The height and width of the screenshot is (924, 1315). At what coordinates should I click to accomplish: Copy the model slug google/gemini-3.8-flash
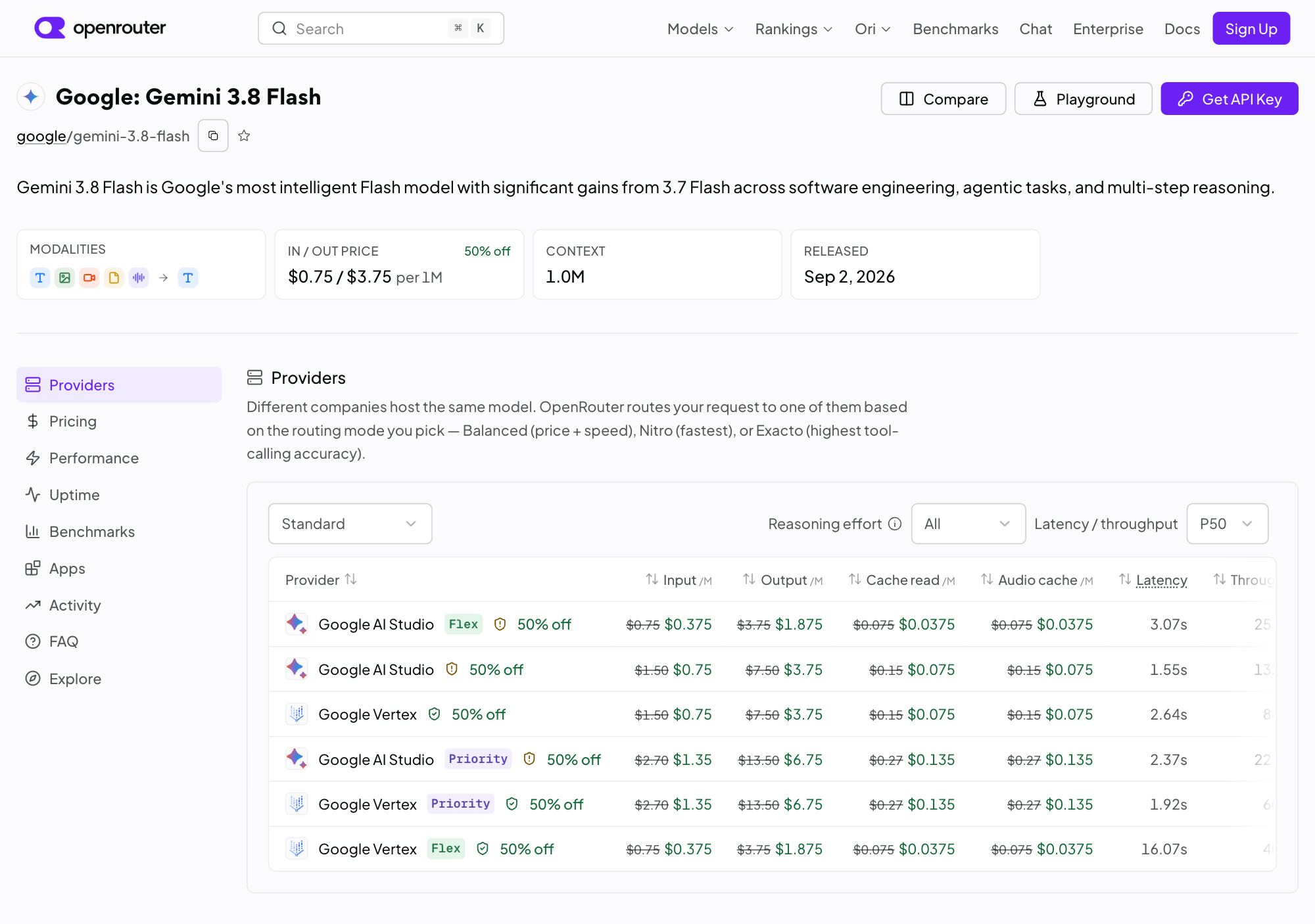(x=213, y=135)
